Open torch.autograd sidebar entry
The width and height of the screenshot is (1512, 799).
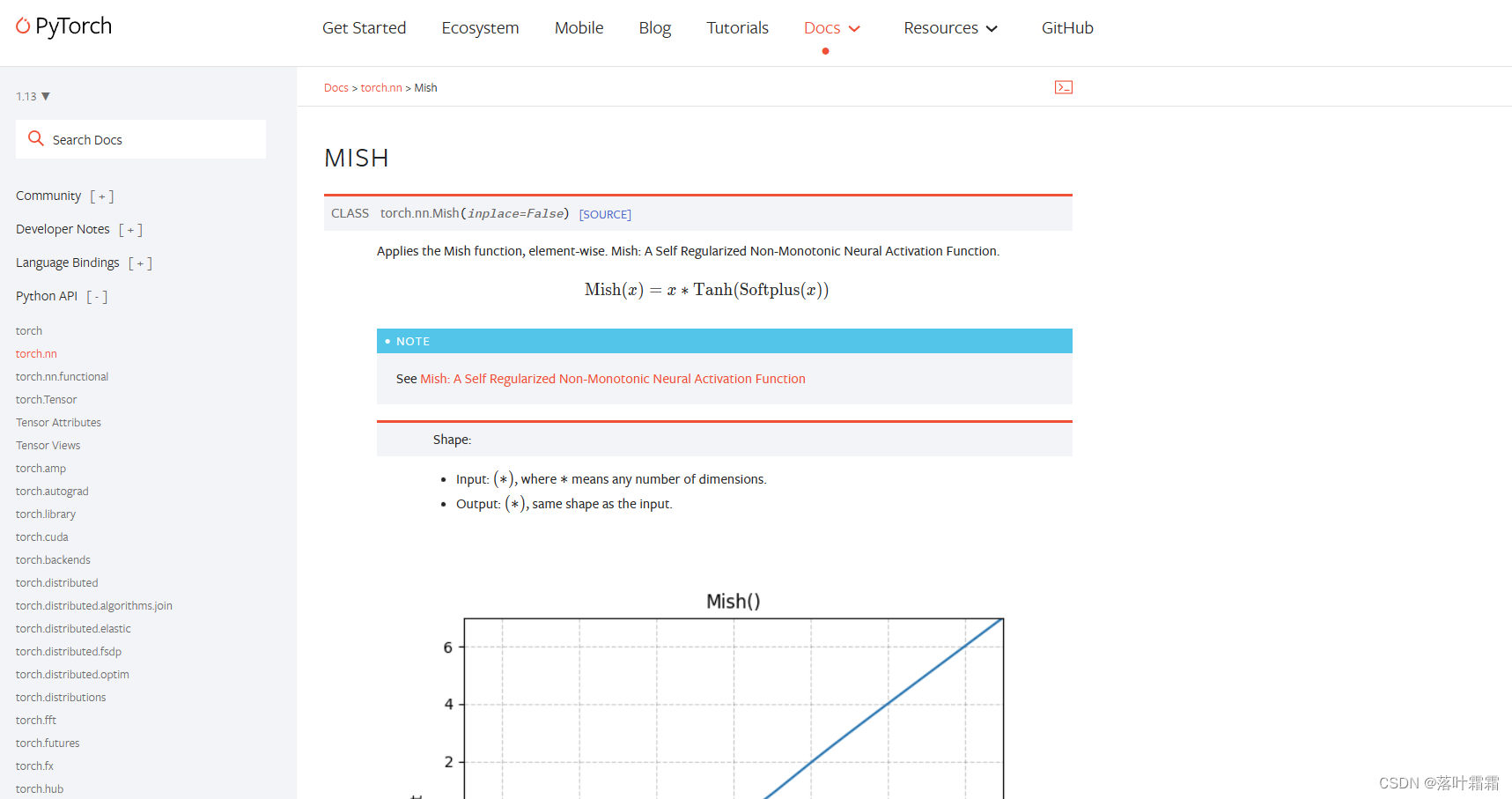tap(52, 492)
